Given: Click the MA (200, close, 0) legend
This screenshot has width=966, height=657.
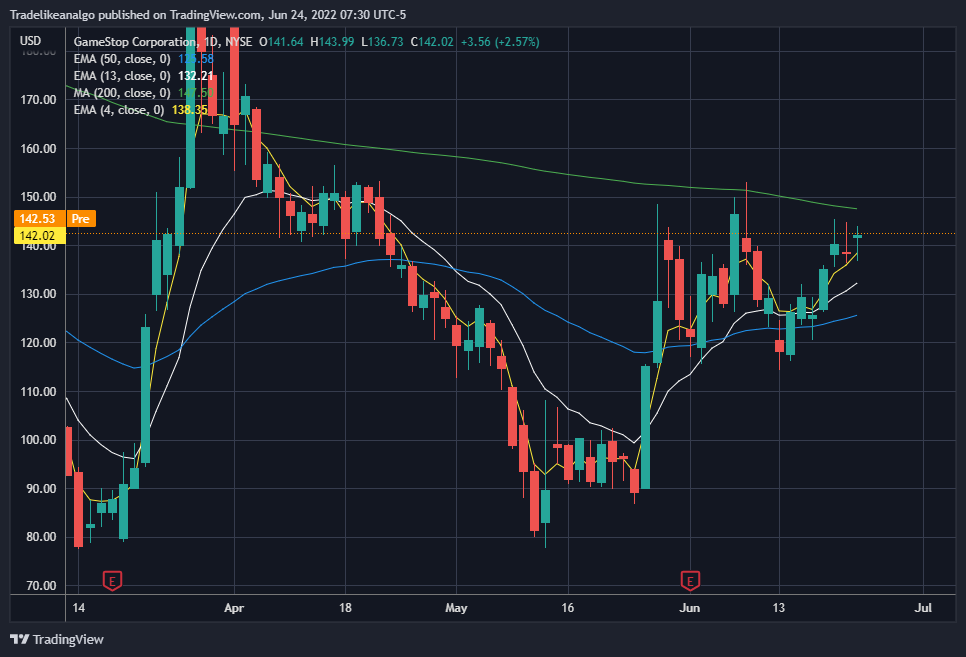Looking at the screenshot, I should coord(122,93).
